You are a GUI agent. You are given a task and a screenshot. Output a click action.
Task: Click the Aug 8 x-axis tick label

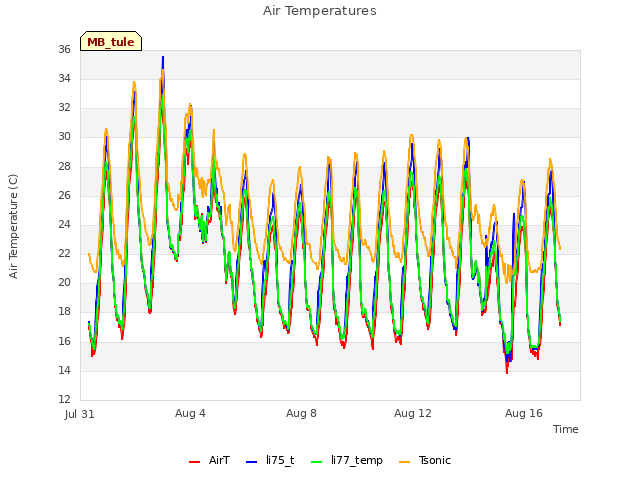tap(301, 413)
